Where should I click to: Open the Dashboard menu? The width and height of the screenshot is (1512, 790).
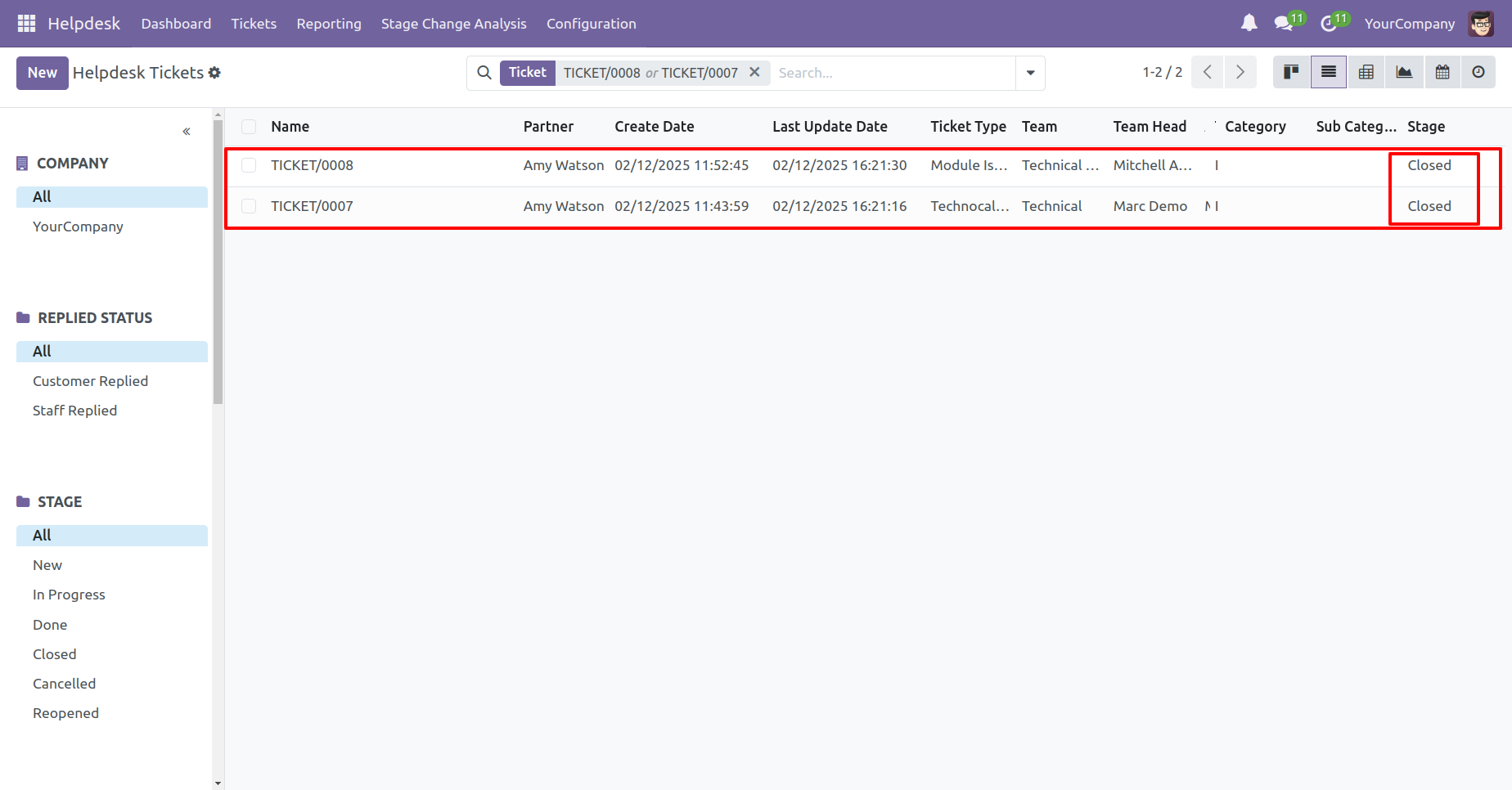(x=176, y=24)
